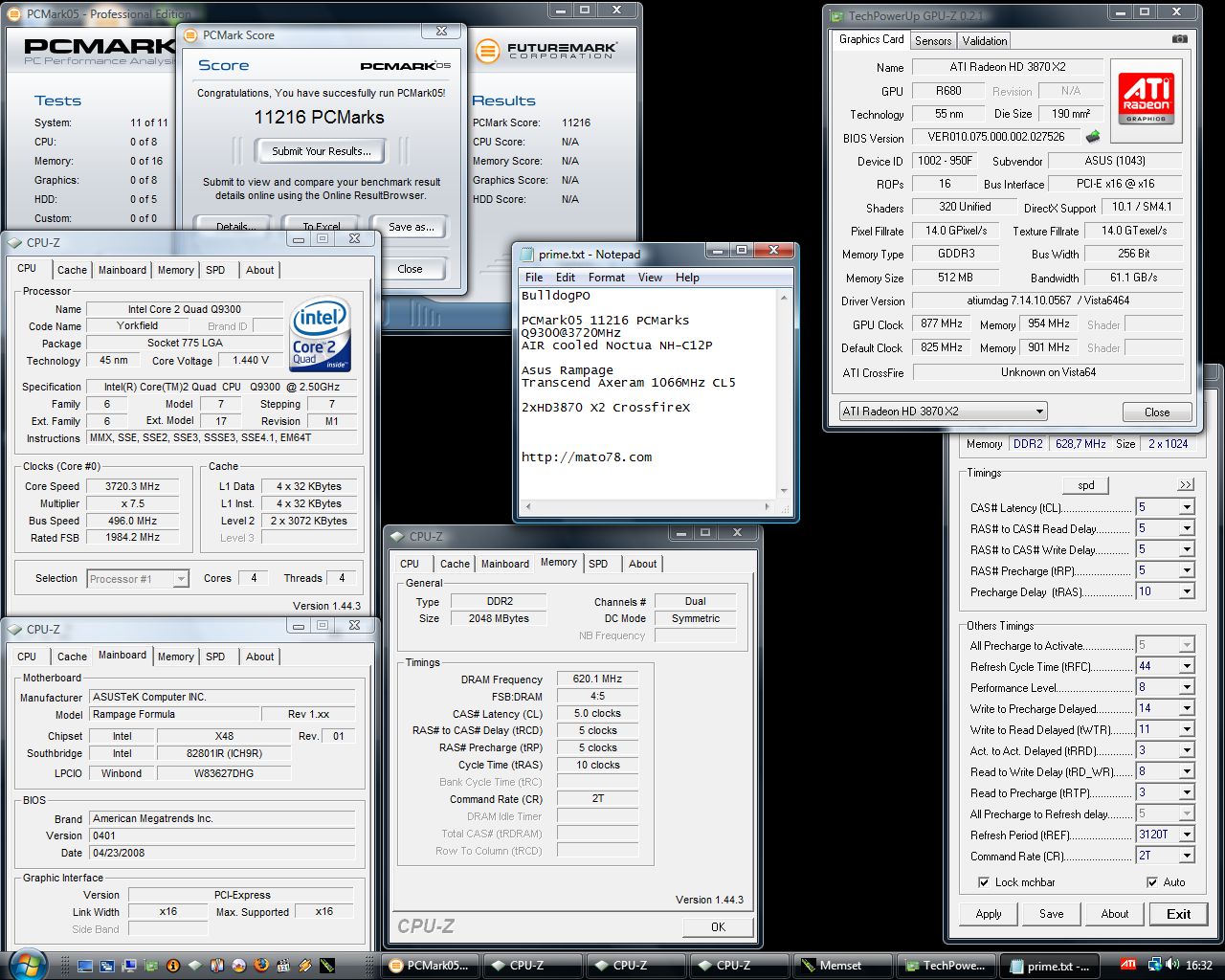
Task: Open Notepad Format menu
Action: click(607, 278)
